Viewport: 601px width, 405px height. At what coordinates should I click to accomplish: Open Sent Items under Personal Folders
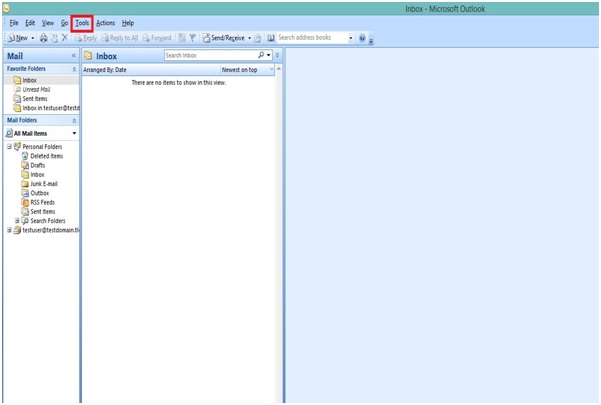click(x=38, y=212)
